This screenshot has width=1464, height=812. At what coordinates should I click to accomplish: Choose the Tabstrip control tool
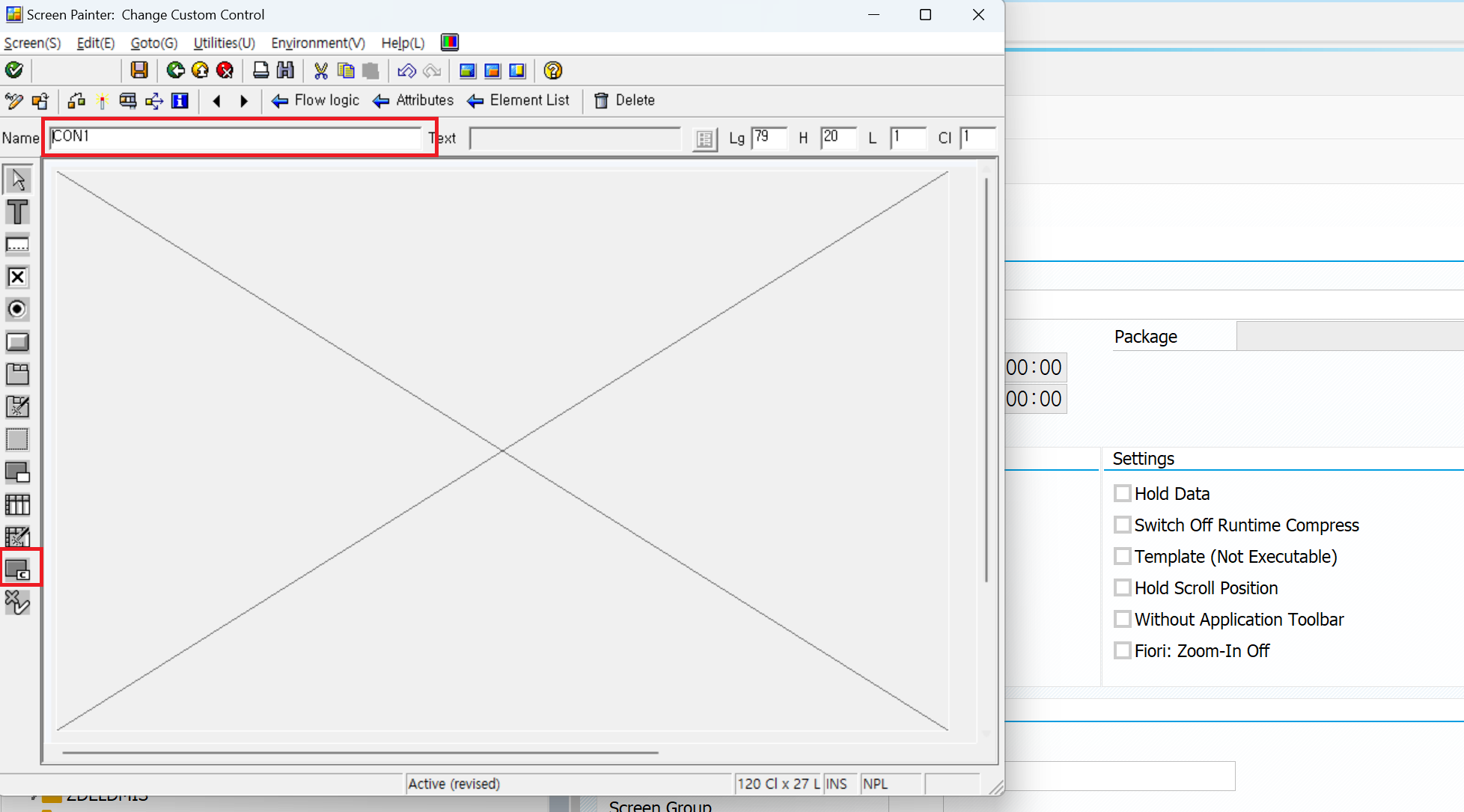17,374
